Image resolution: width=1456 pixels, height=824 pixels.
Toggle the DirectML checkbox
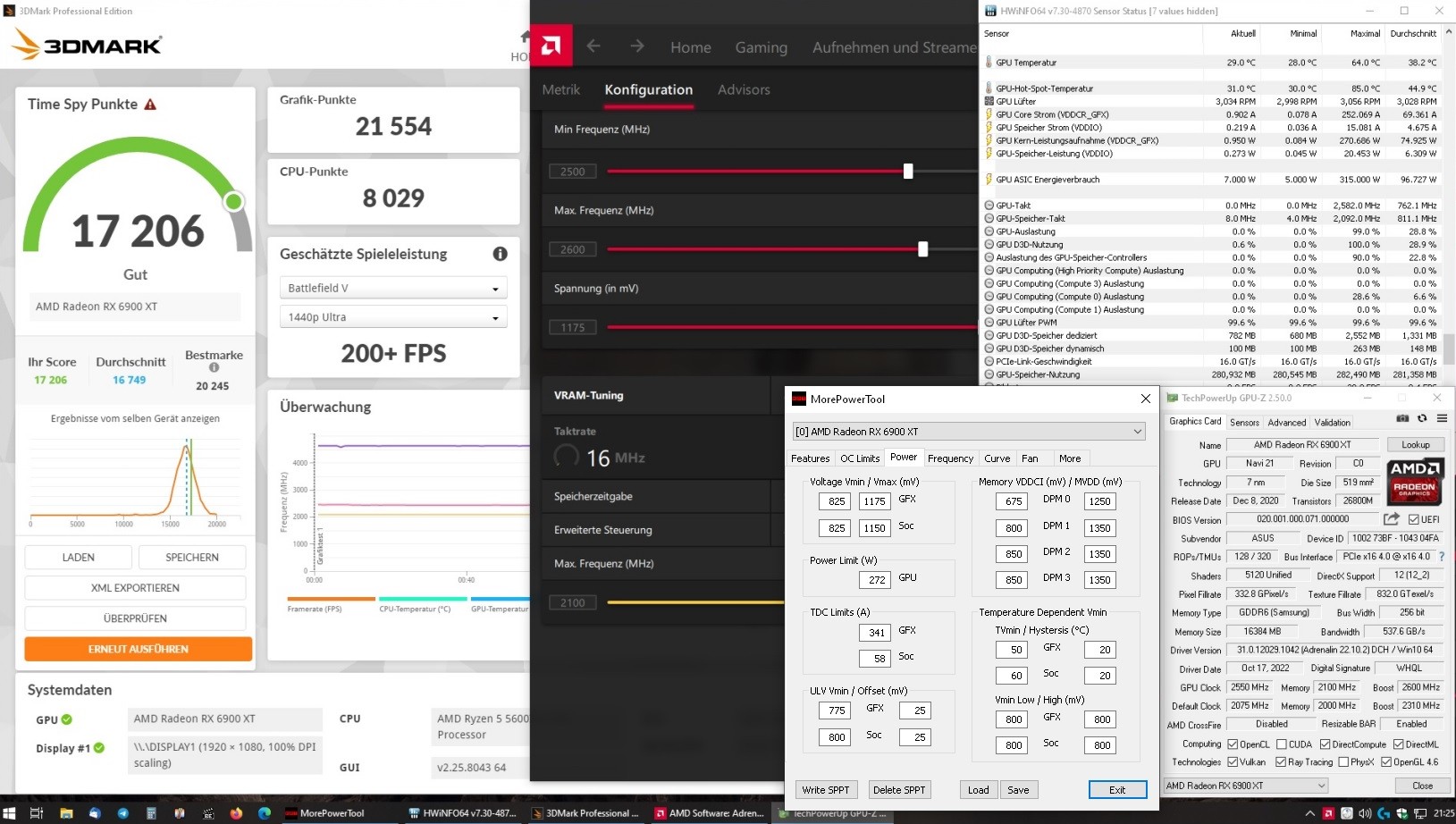point(1398,744)
